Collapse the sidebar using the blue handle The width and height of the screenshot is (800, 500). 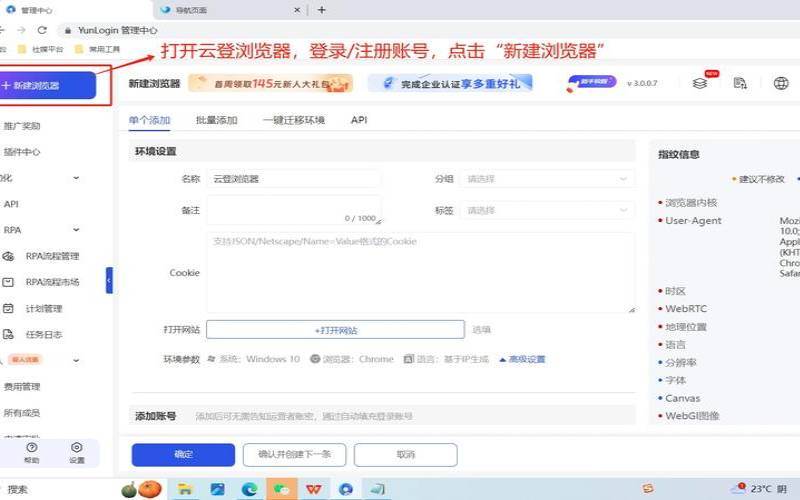pyautogui.click(x=109, y=280)
